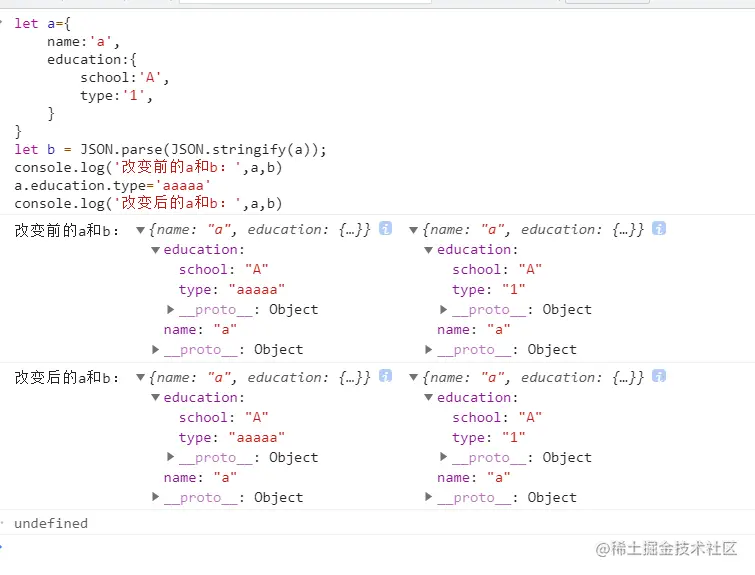
Task: Click type: "1" in 改变后 right object
Action: pyautogui.click(x=489, y=437)
